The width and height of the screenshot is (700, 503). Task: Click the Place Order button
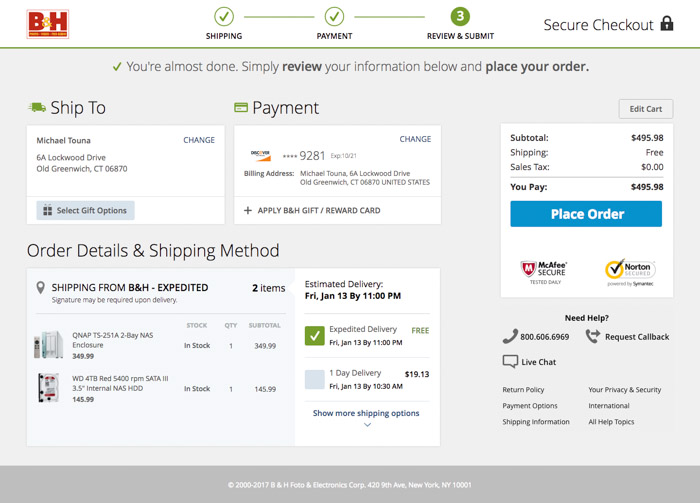tap(586, 214)
